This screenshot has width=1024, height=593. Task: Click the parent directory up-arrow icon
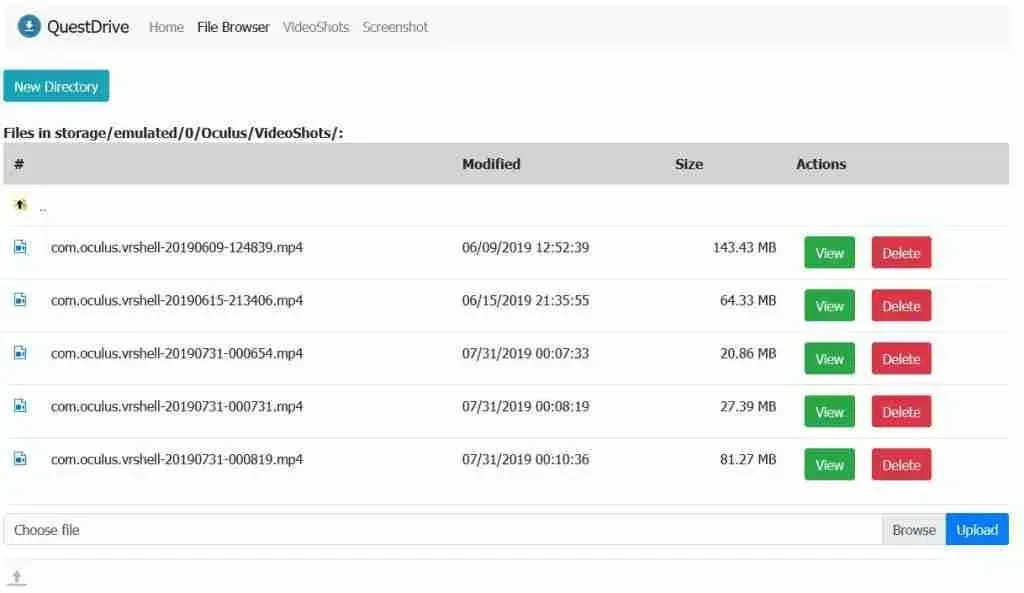coord(20,205)
